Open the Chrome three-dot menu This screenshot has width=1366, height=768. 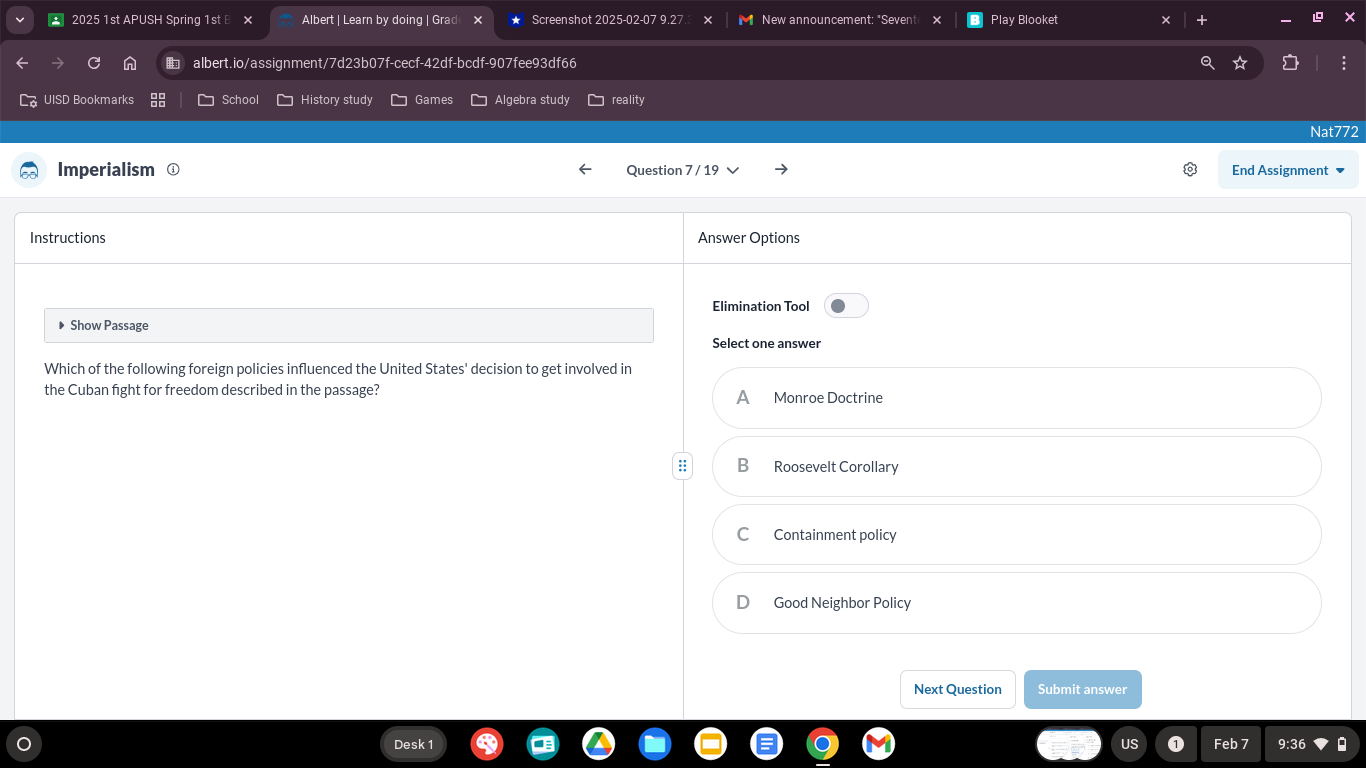tap(1345, 63)
